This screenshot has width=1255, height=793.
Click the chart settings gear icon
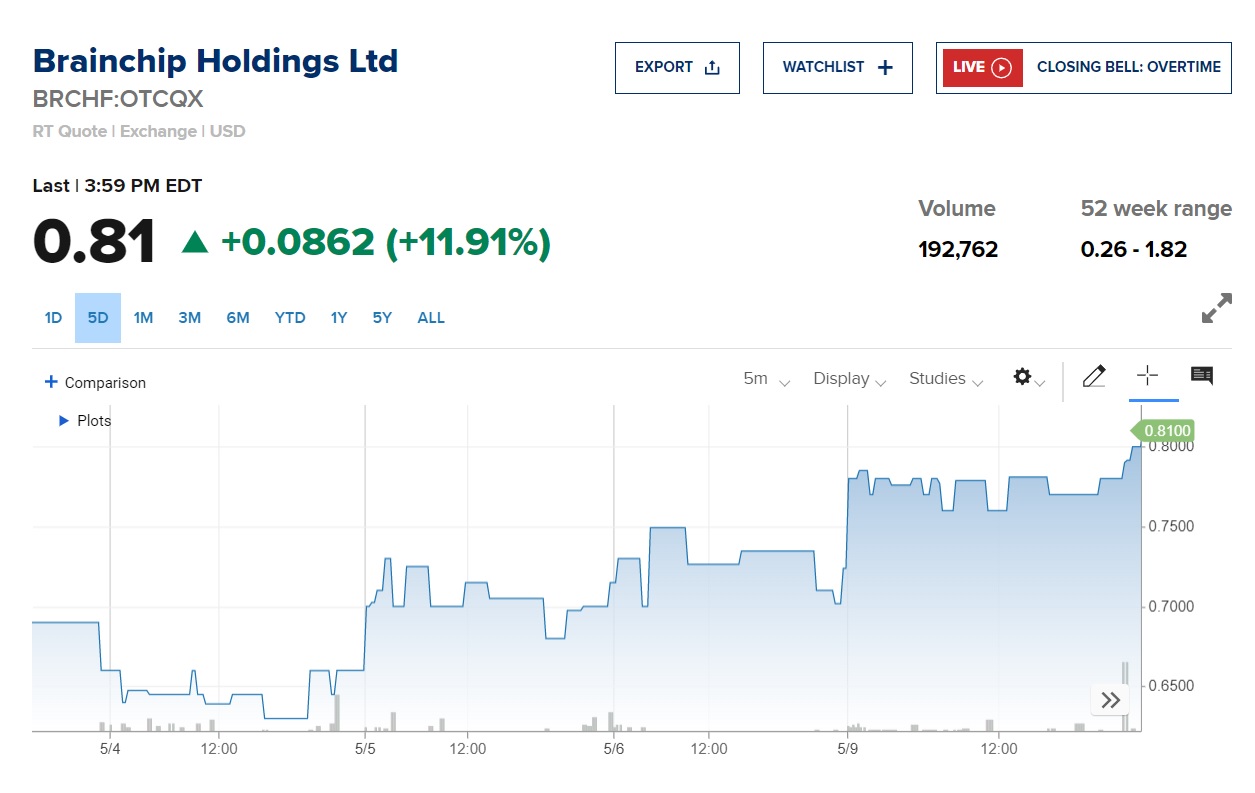coord(1022,377)
